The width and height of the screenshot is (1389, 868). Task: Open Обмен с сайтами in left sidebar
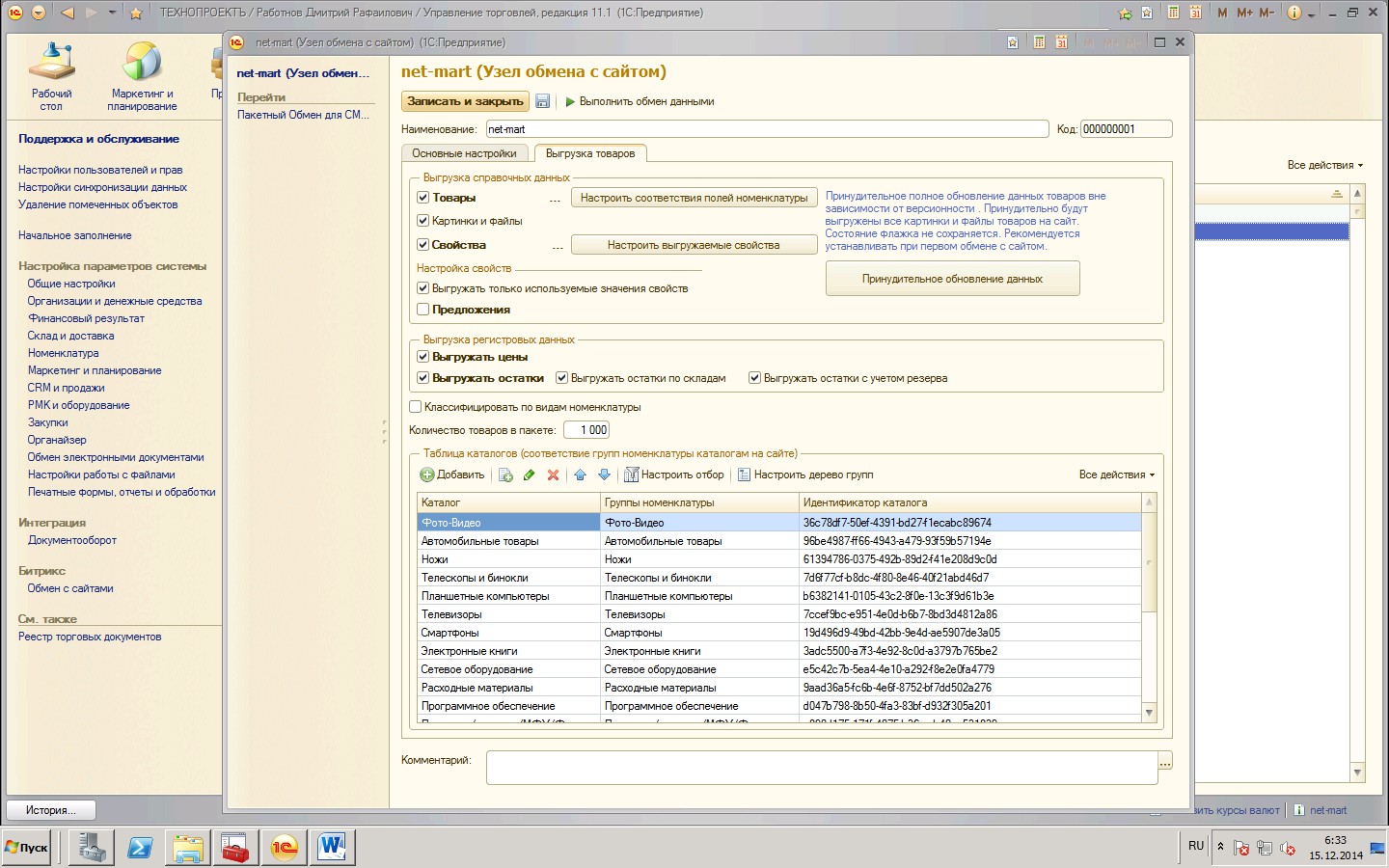click(70, 588)
